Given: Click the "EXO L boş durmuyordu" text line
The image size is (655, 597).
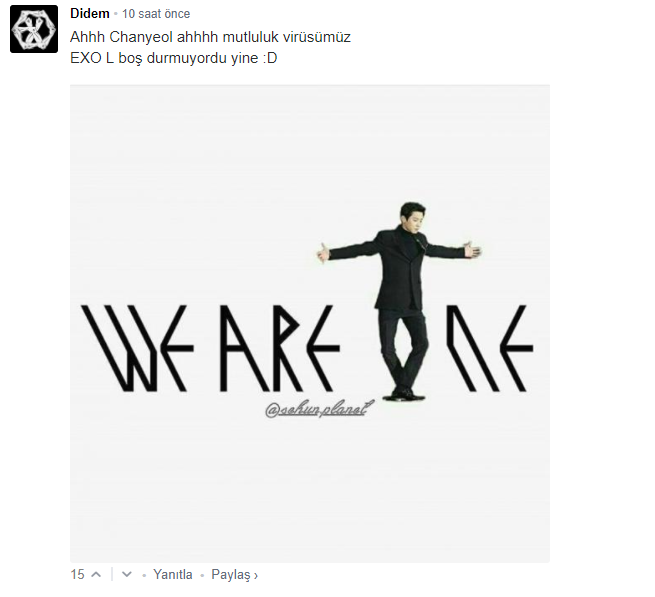Looking at the screenshot, I should click(173, 58).
